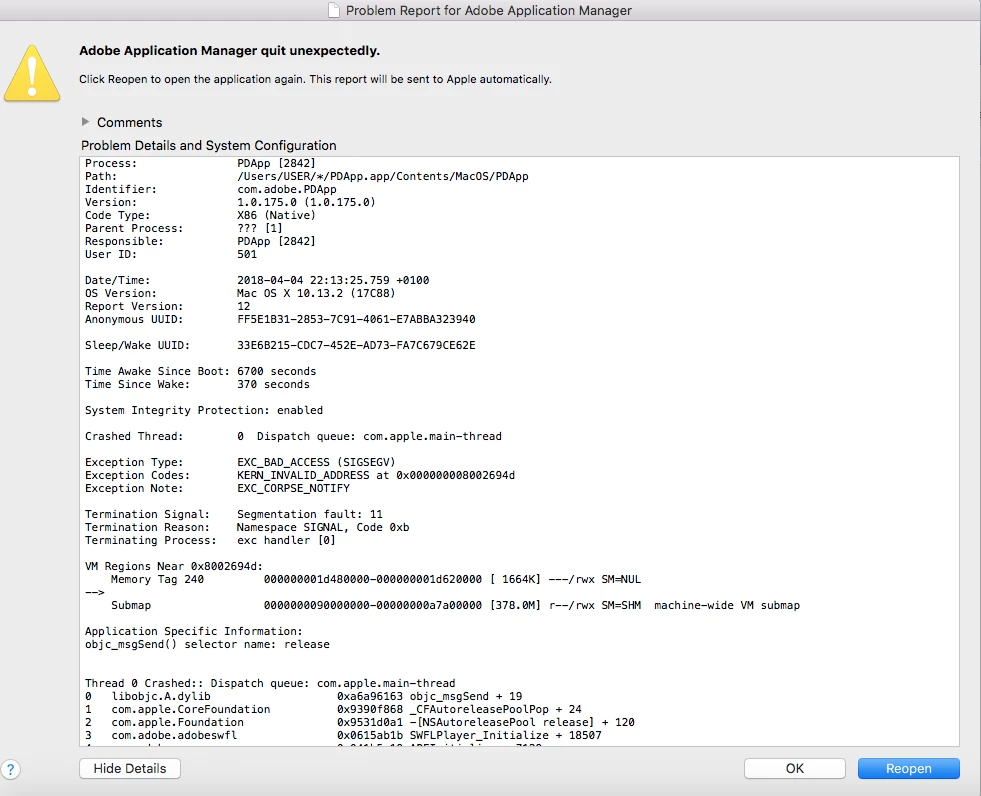Click KERN_INVALID_ADDRESS exception codes line
The height and width of the screenshot is (796, 981).
[375, 475]
